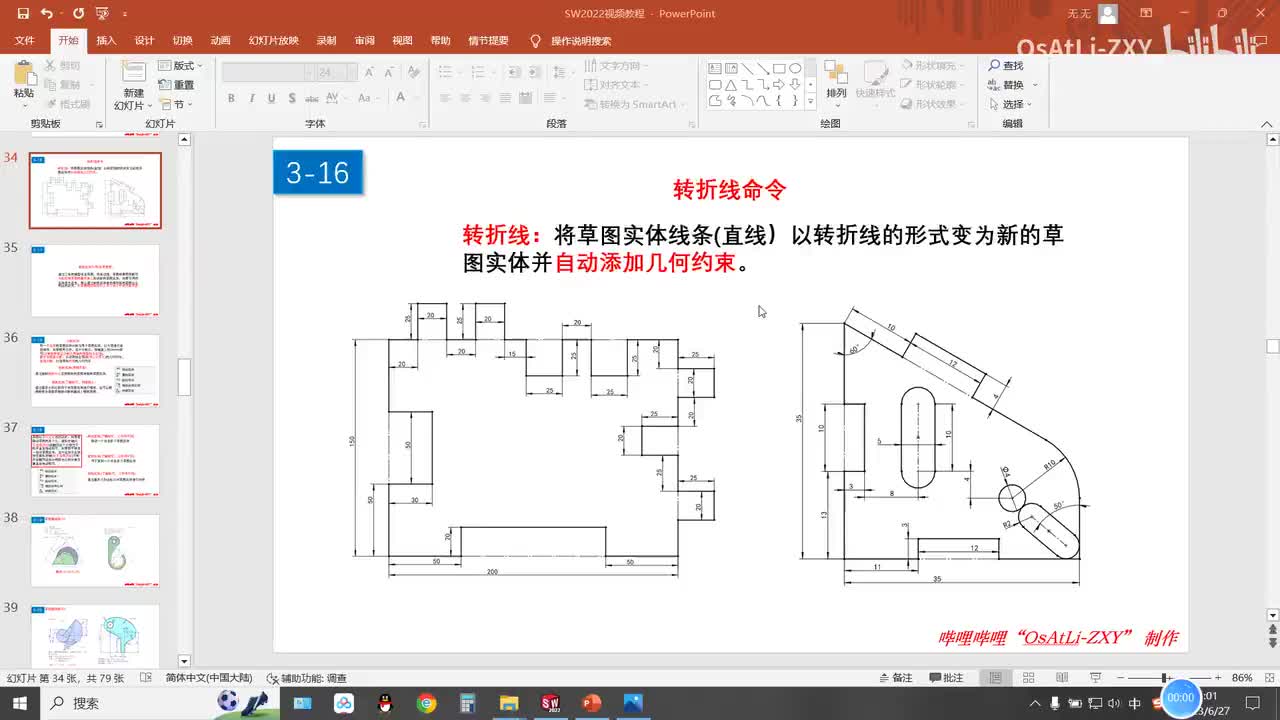
Task: Switch to the Insert tab
Action: (106, 41)
